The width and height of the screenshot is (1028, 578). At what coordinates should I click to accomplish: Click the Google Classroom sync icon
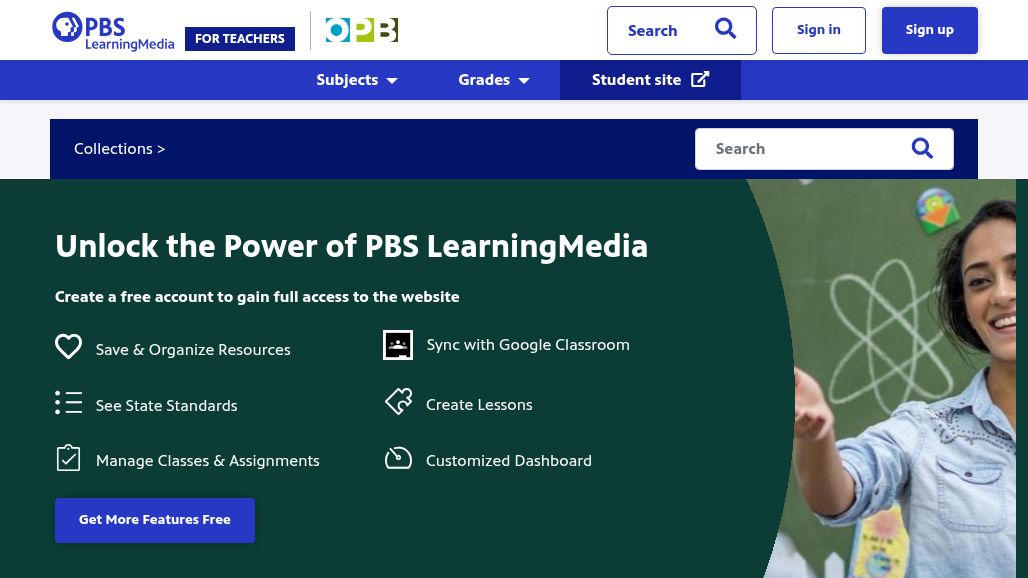click(398, 345)
